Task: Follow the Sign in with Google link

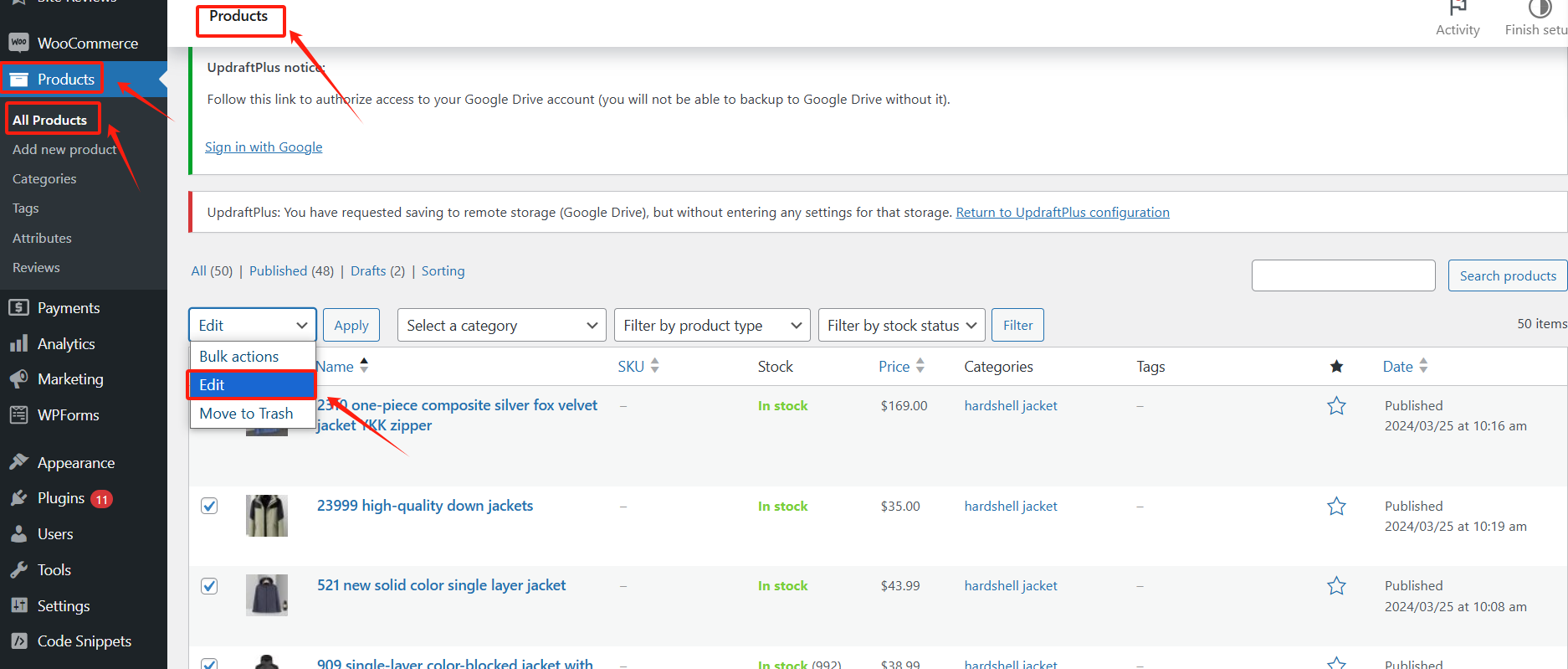Action: click(264, 147)
